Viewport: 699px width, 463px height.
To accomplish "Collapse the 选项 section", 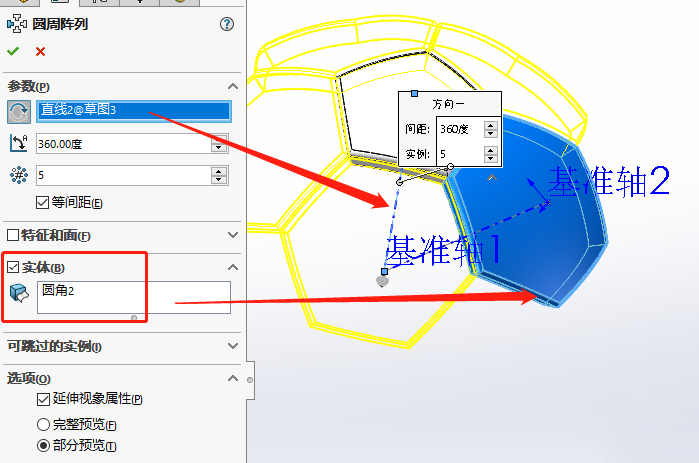I will click(233, 378).
